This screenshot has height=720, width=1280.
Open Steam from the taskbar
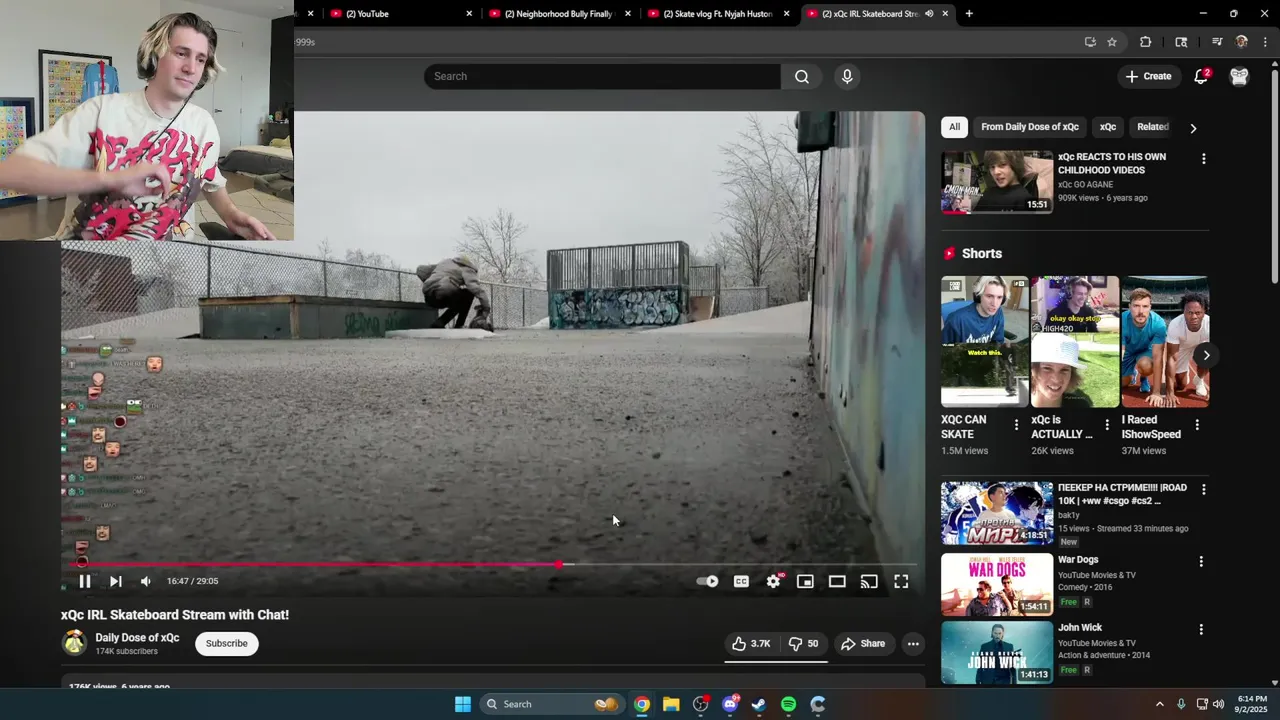click(x=759, y=704)
